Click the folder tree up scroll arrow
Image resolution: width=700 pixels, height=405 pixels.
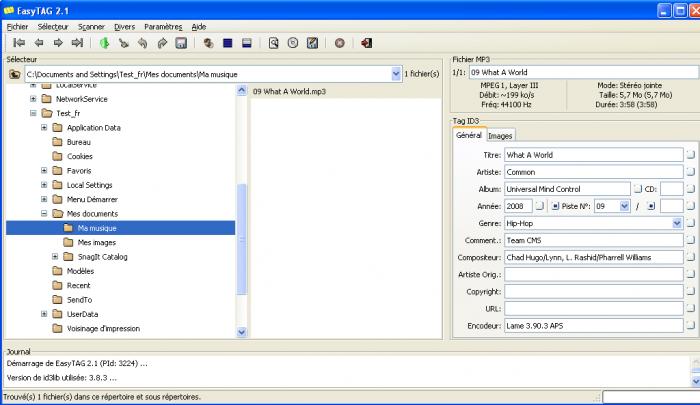[242, 90]
